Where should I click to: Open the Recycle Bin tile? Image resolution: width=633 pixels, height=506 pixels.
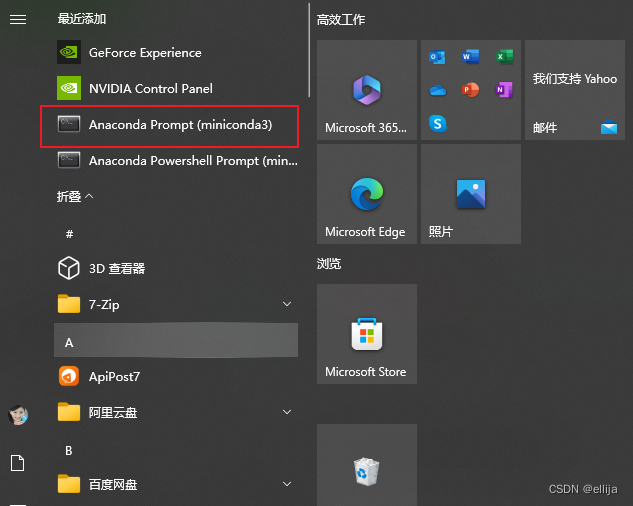[x=366, y=467]
